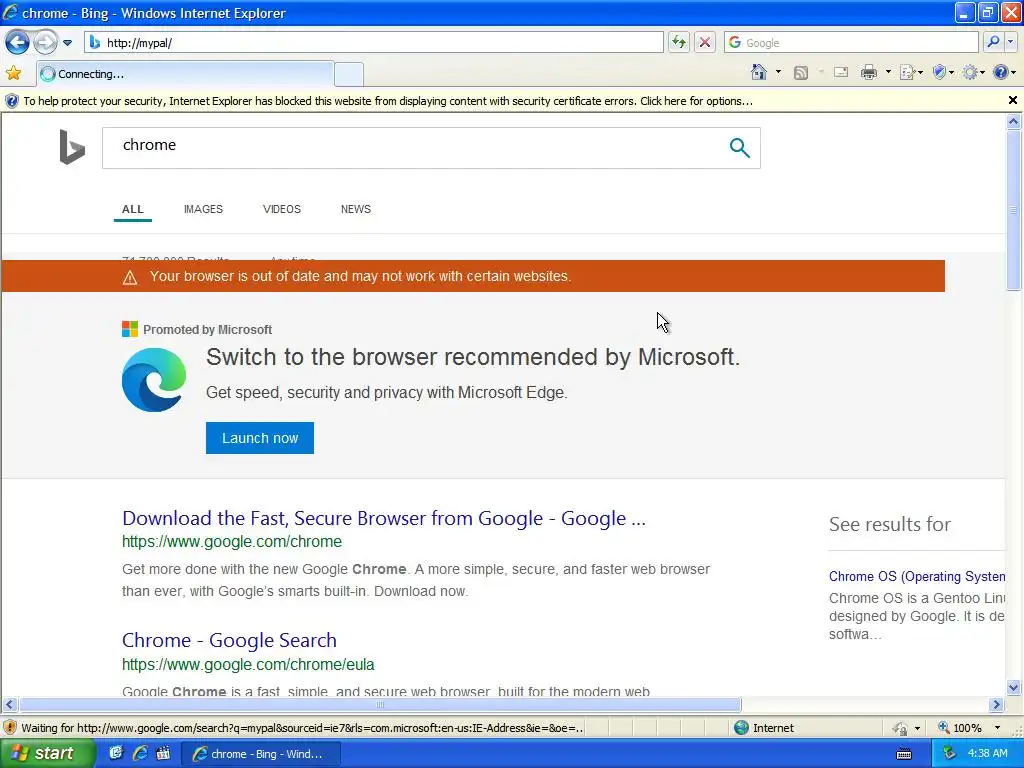
Task: Click the 100% zoom level button
Action: (959, 728)
